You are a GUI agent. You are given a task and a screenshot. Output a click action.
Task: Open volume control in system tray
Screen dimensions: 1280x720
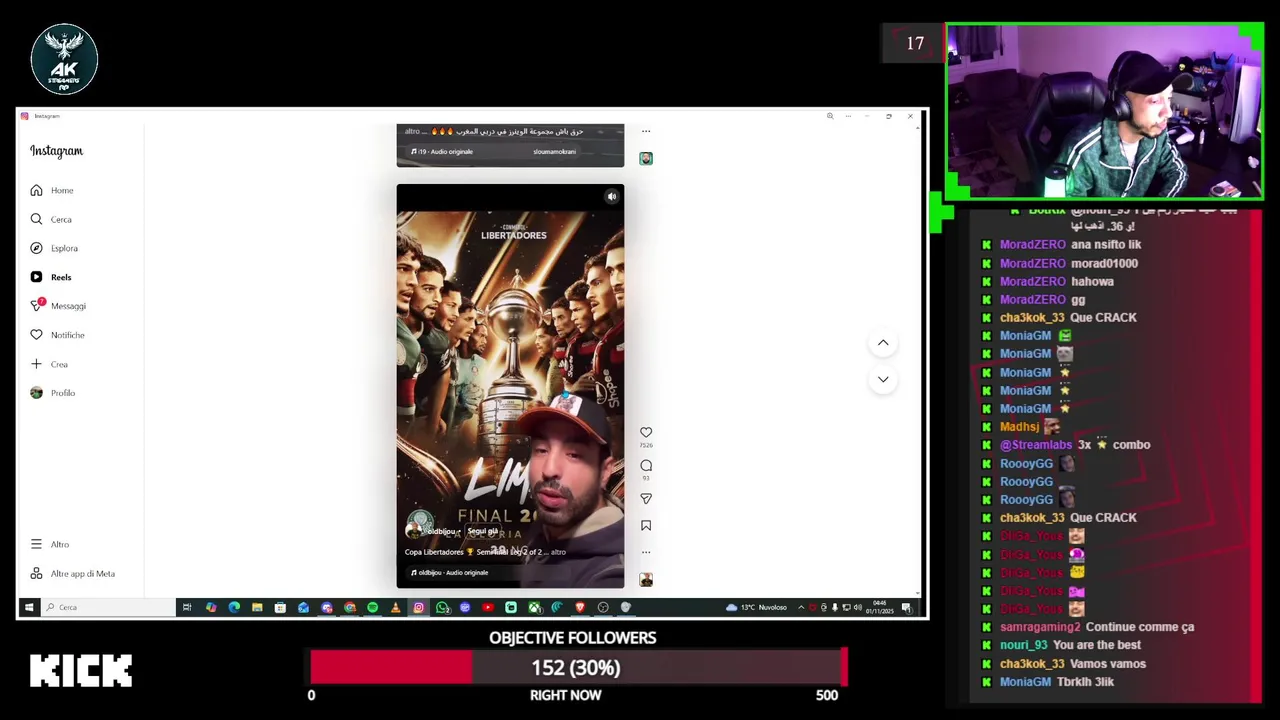[858, 607]
